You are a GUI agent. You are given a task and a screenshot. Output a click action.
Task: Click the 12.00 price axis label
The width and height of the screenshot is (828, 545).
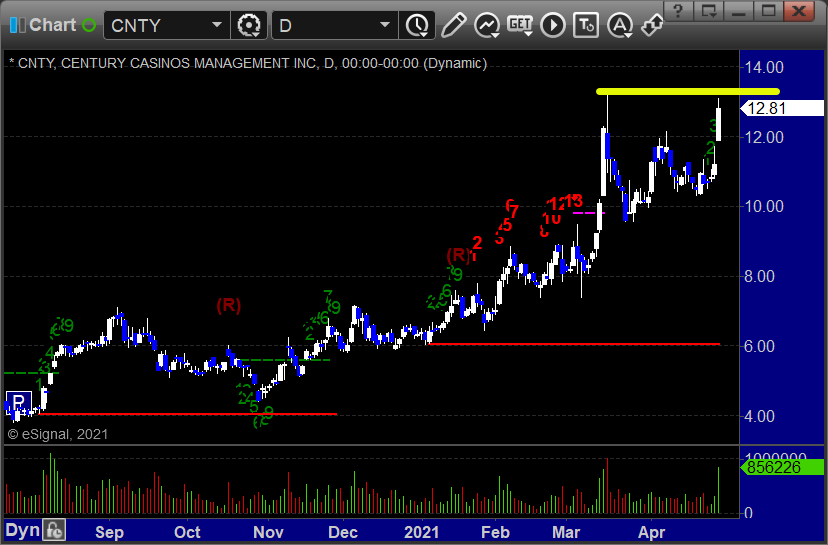(x=764, y=137)
